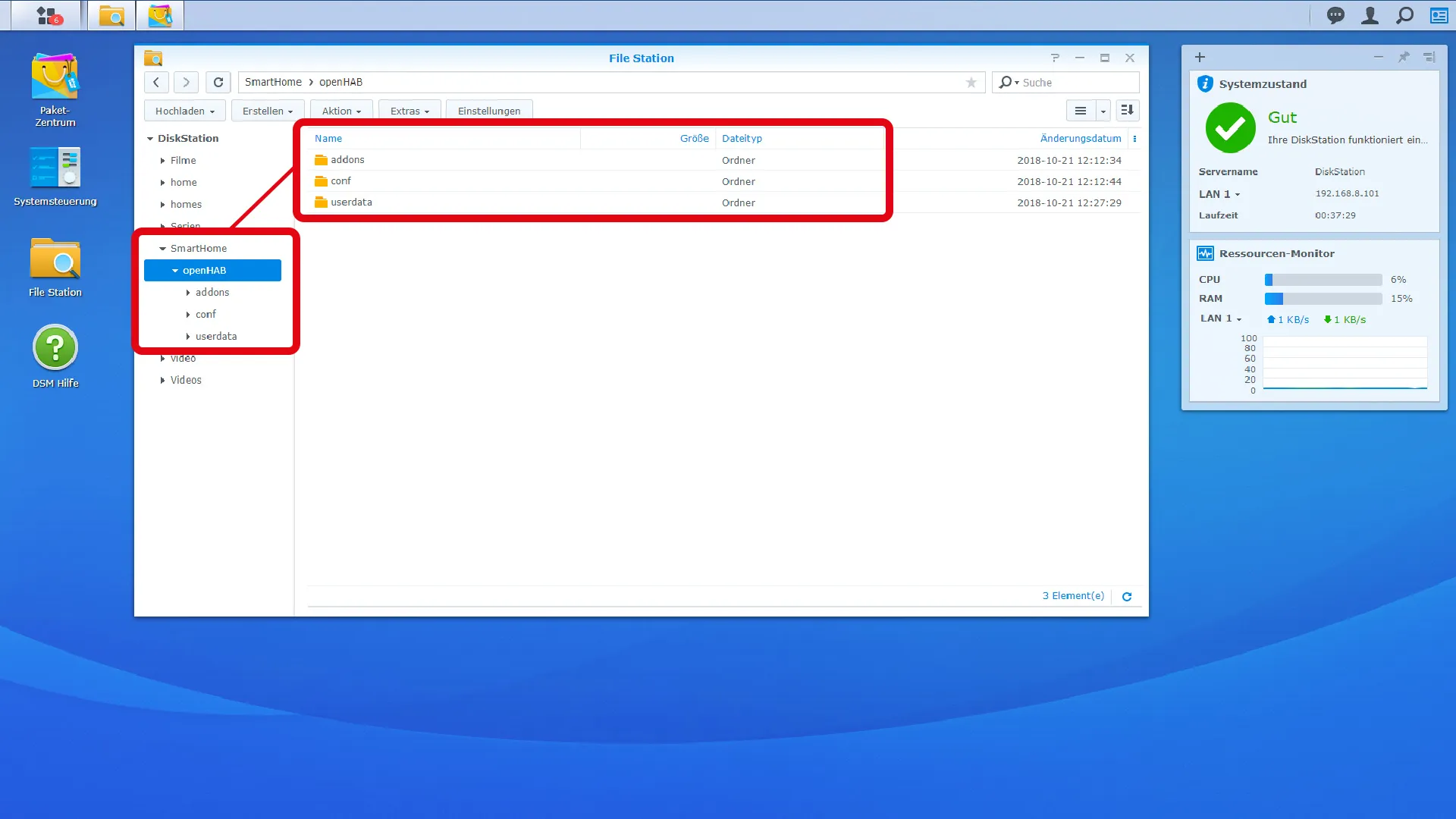Open the Aktion dropdown
The width and height of the screenshot is (1456, 819).
tap(341, 111)
